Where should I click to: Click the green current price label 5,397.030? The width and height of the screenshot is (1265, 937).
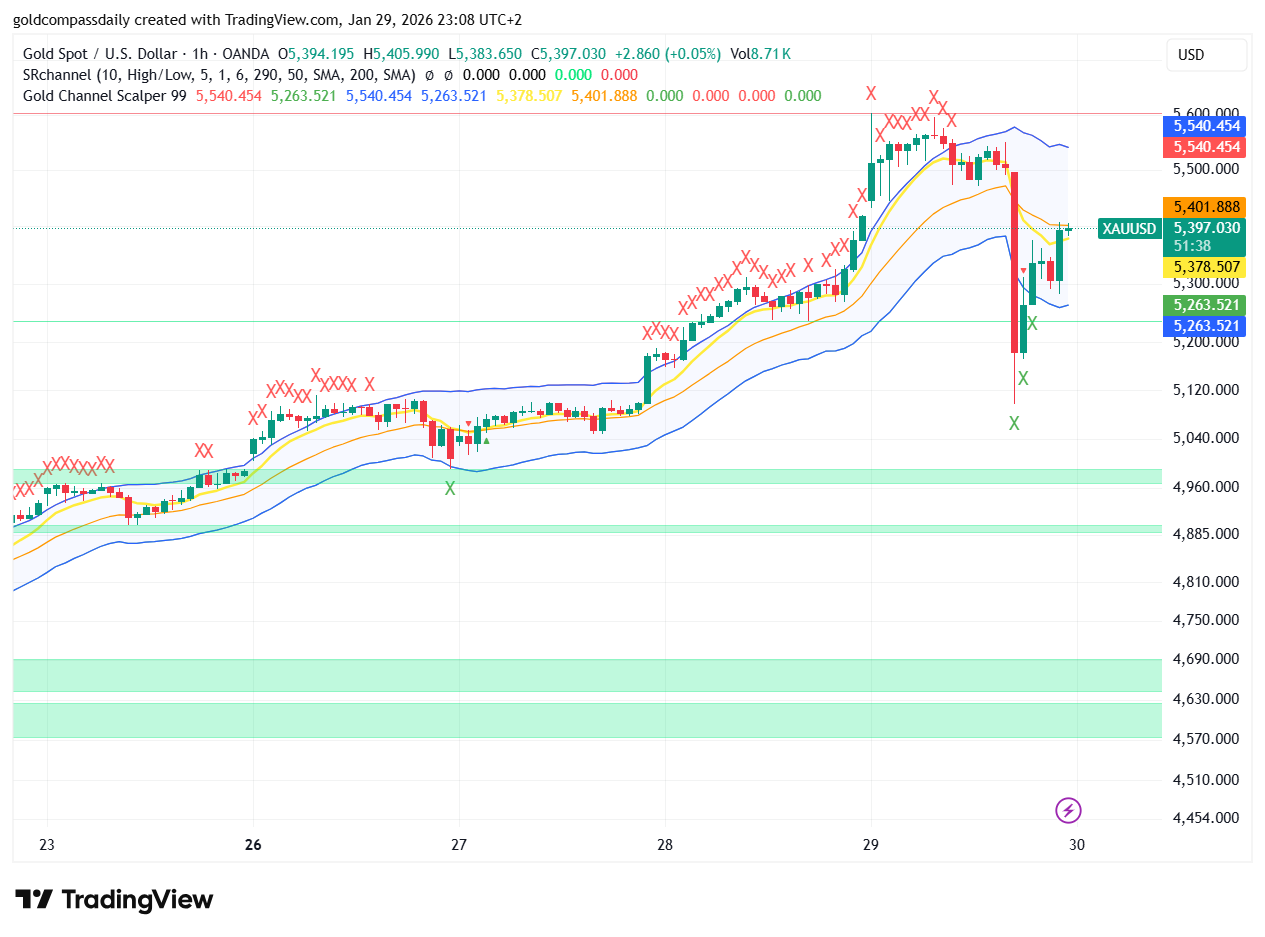point(1207,228)
